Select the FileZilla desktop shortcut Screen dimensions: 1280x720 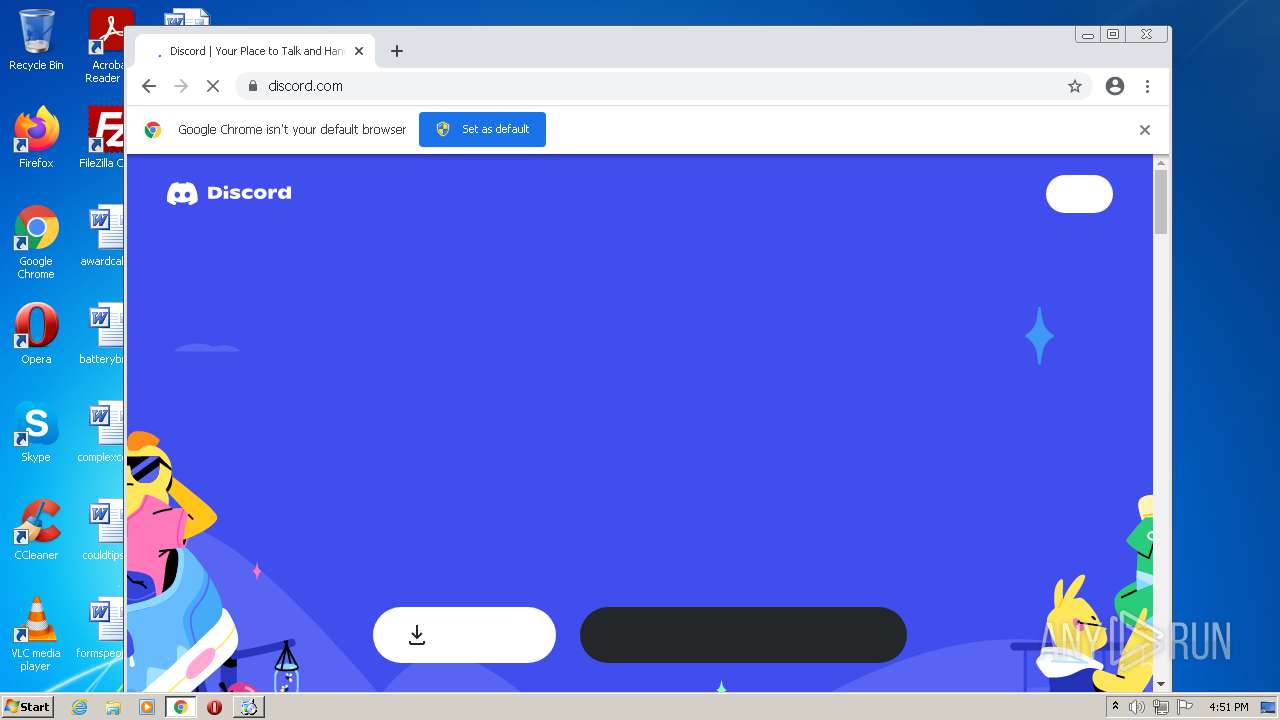tap(102, 137)
